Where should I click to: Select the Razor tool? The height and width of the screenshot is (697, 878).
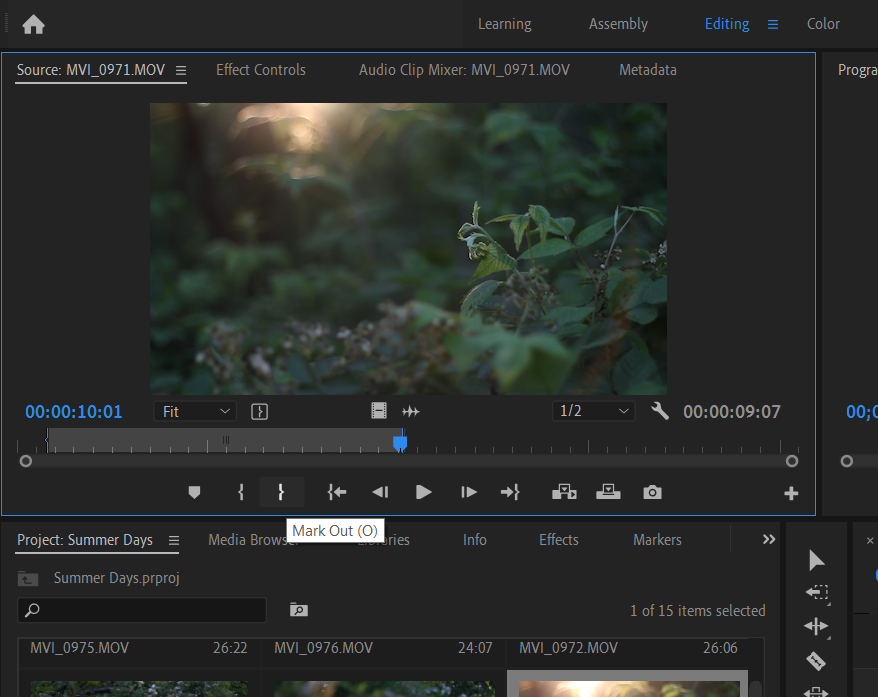click(x=816, y=660)
